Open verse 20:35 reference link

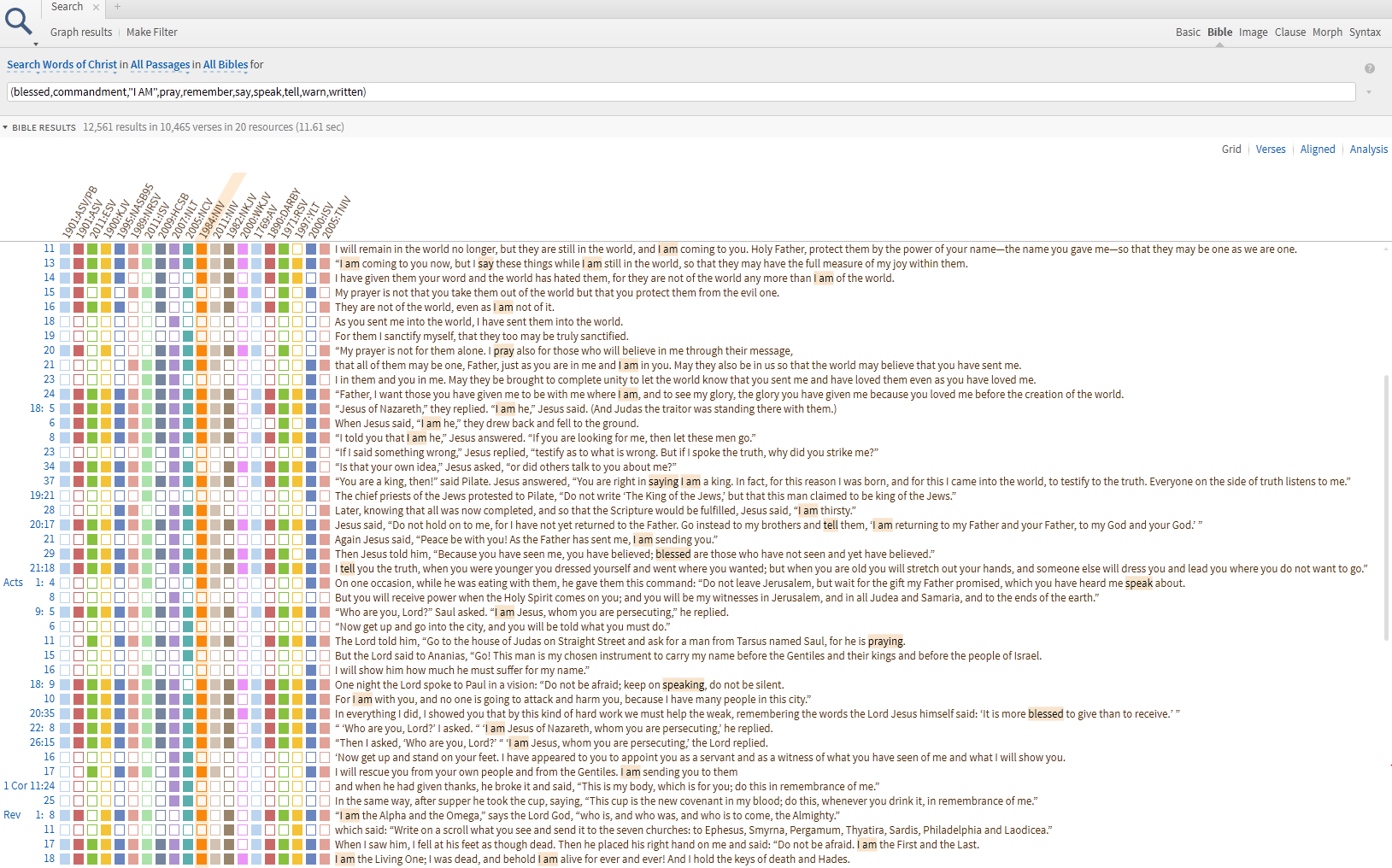coord(43,714)
